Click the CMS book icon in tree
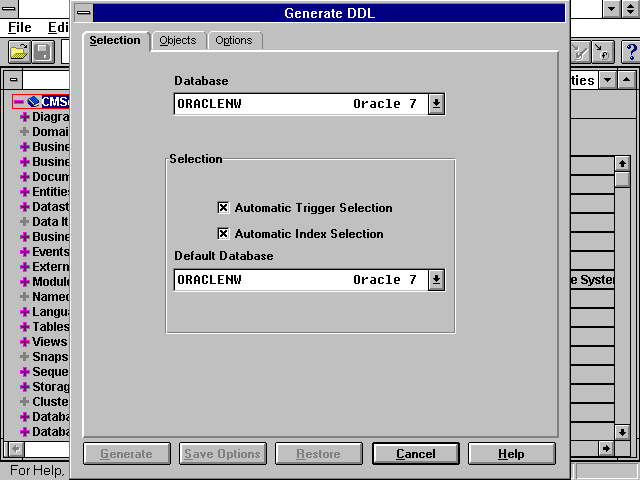Image resolution: width=640 pixels, height=480 pixels. coord(33,102)
